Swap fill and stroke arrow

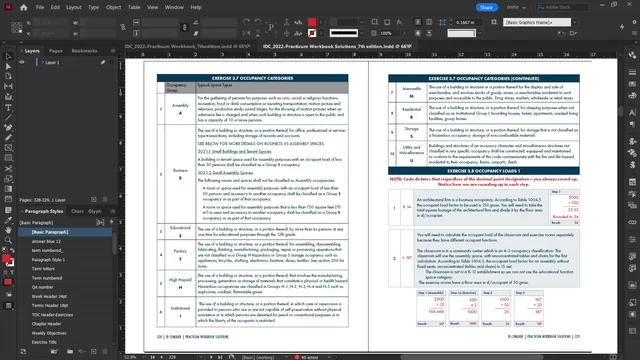tap(12, 250)
